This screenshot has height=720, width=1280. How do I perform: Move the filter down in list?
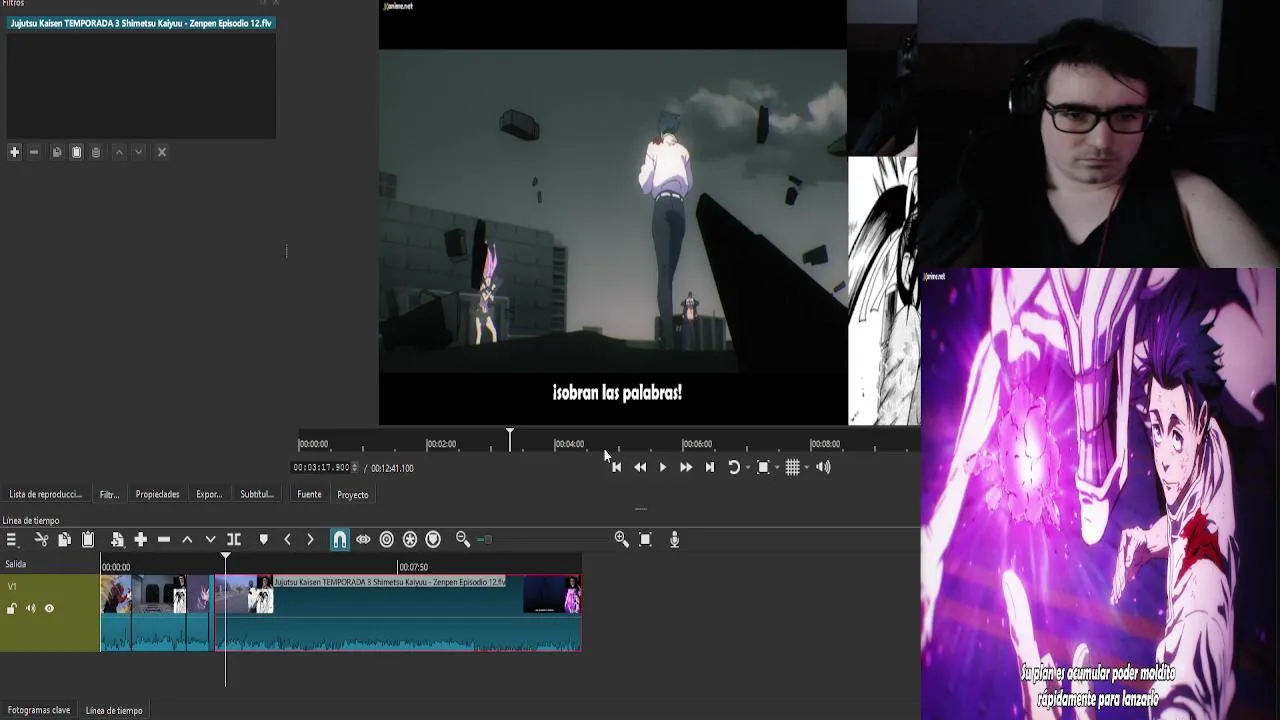(x=138, y=152)
